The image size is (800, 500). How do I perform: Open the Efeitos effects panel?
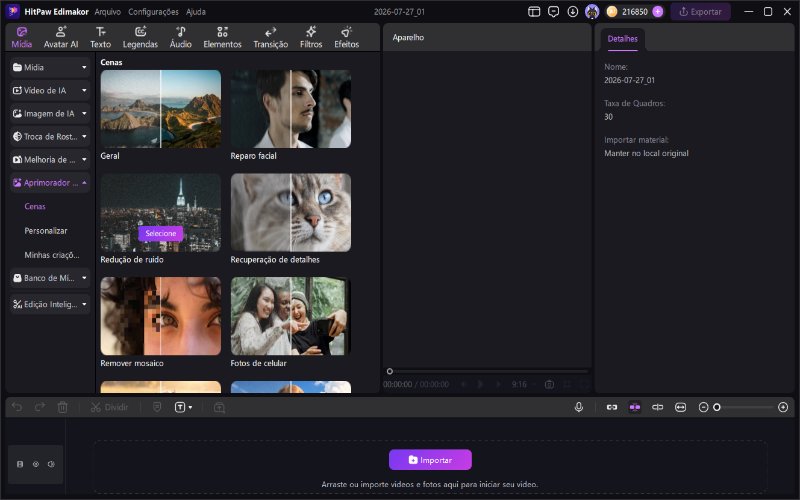click(346, 37)
